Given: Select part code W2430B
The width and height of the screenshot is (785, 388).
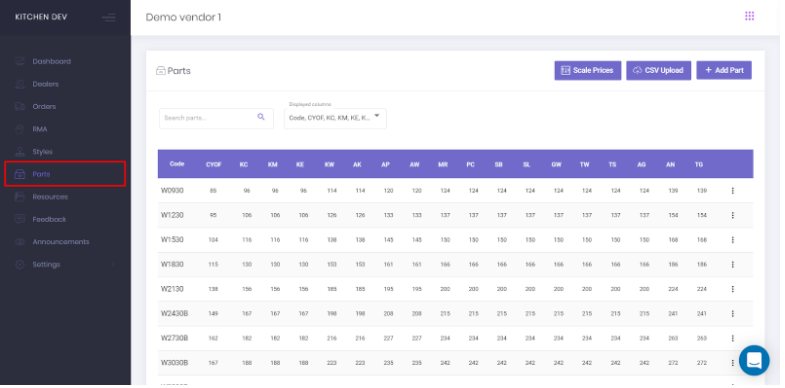Looking at the screenshot, I should click(174, 313).
